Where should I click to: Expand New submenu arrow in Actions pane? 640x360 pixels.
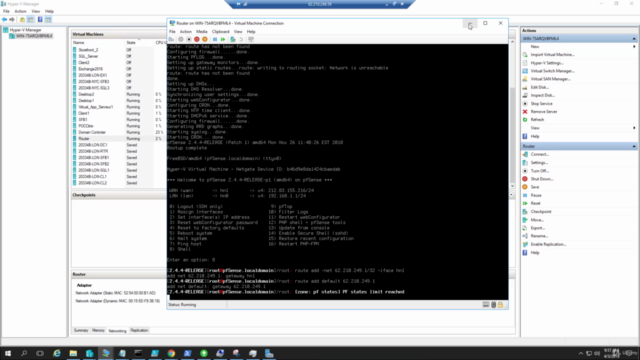tap(634, 47)
